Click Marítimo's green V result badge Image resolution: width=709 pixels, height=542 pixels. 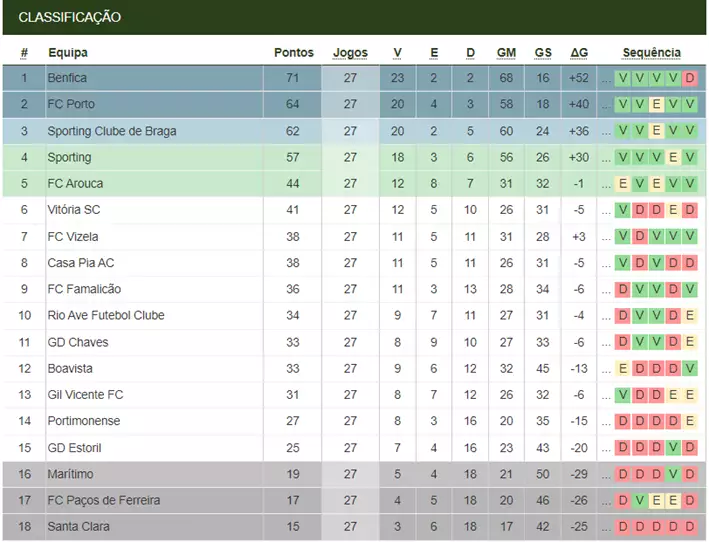point(673,474)
